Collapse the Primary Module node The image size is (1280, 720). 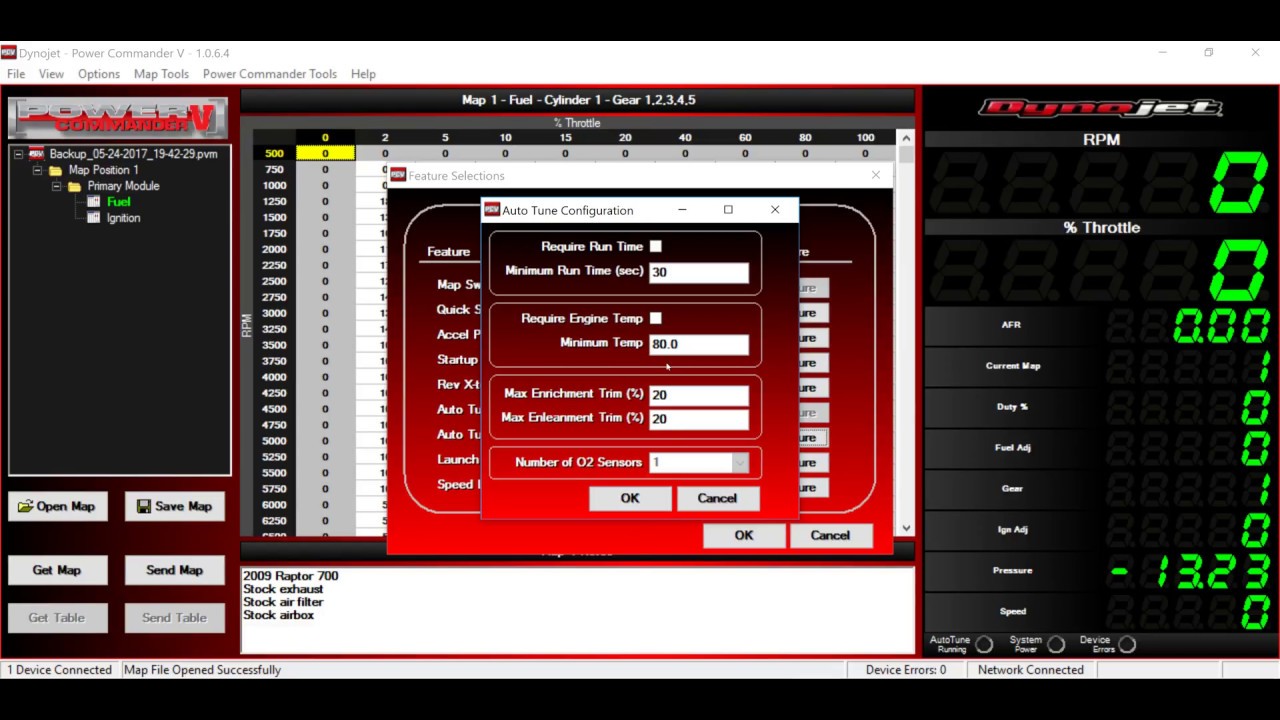point(56,186)
